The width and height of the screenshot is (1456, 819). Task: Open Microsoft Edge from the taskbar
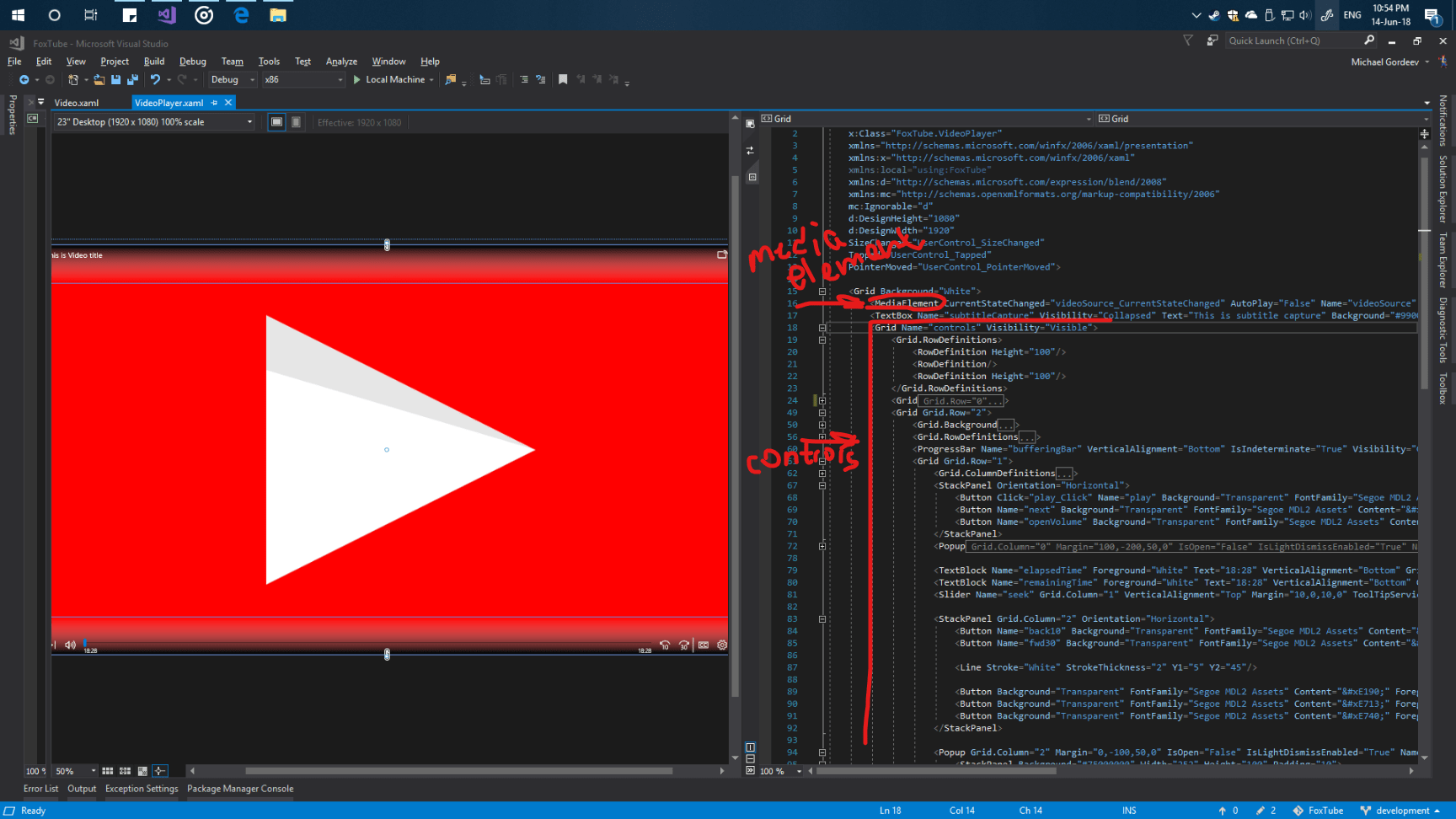pos(242,15)
